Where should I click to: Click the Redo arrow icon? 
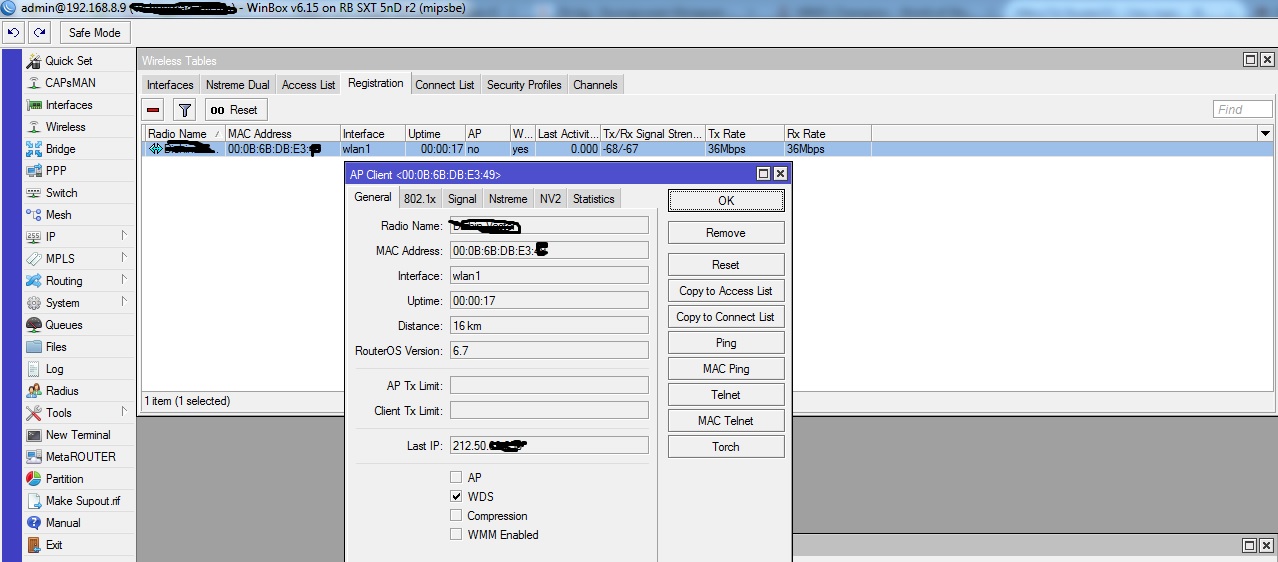click(40, 33)
